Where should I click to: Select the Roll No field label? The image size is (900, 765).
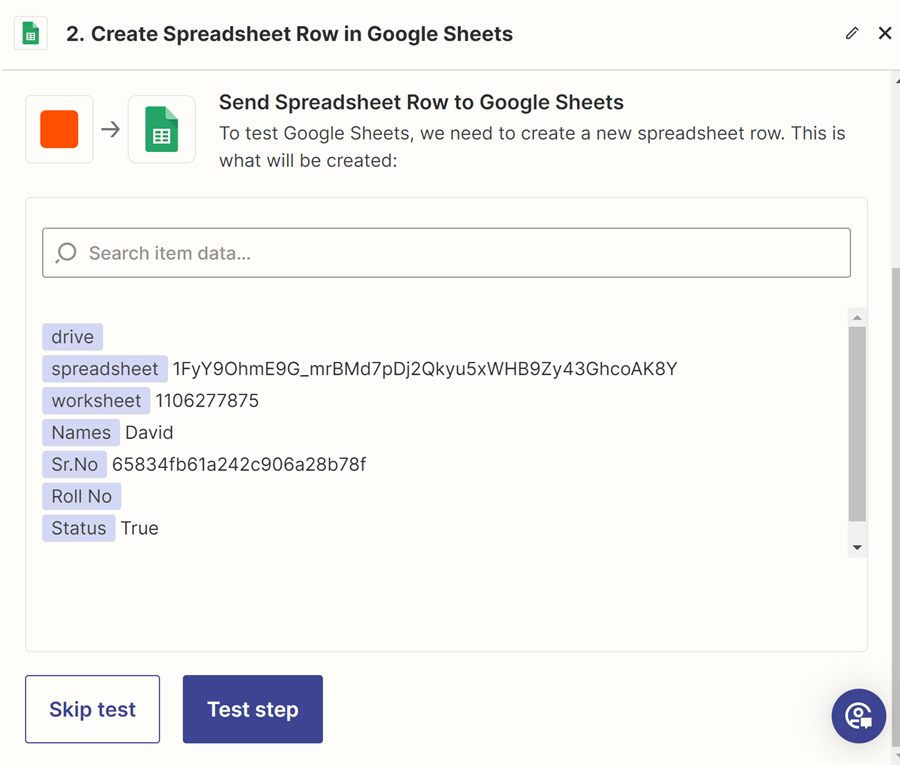81,496
